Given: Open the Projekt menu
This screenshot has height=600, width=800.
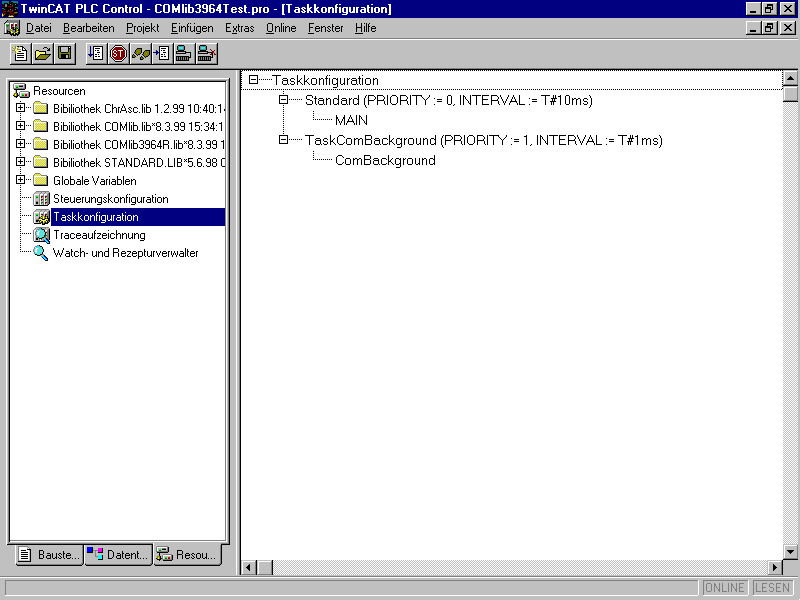Looking at the screenshot, I should 142,28.
